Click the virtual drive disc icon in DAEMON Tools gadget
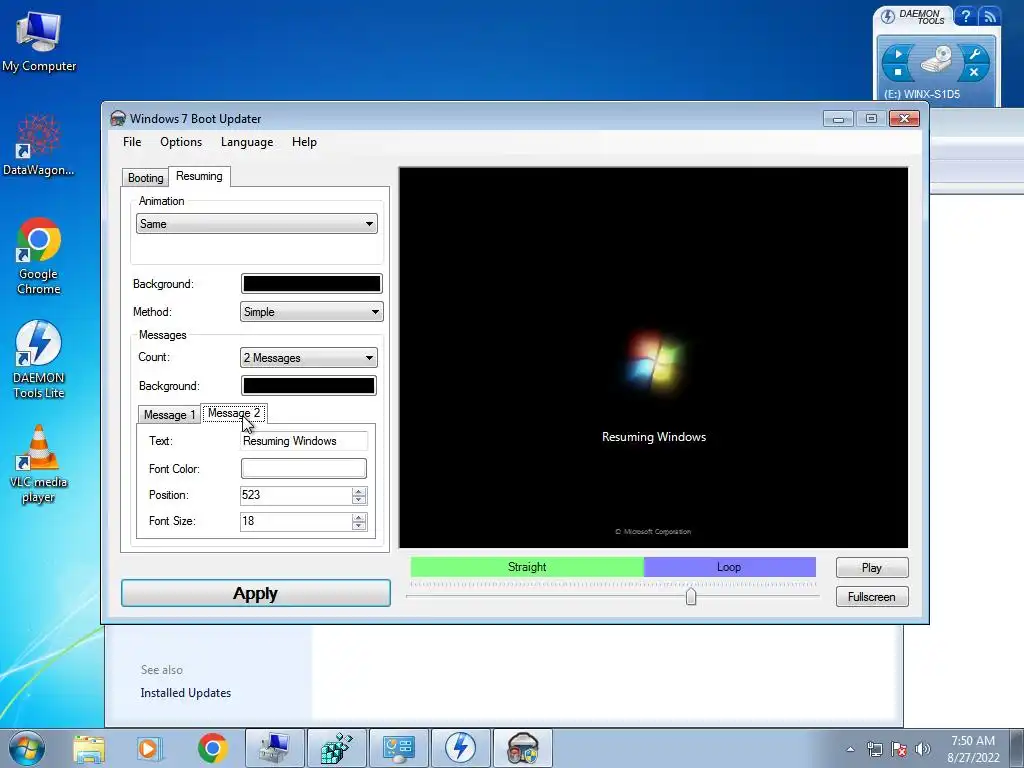This screenshot has height=768, width=1024. 936,60
